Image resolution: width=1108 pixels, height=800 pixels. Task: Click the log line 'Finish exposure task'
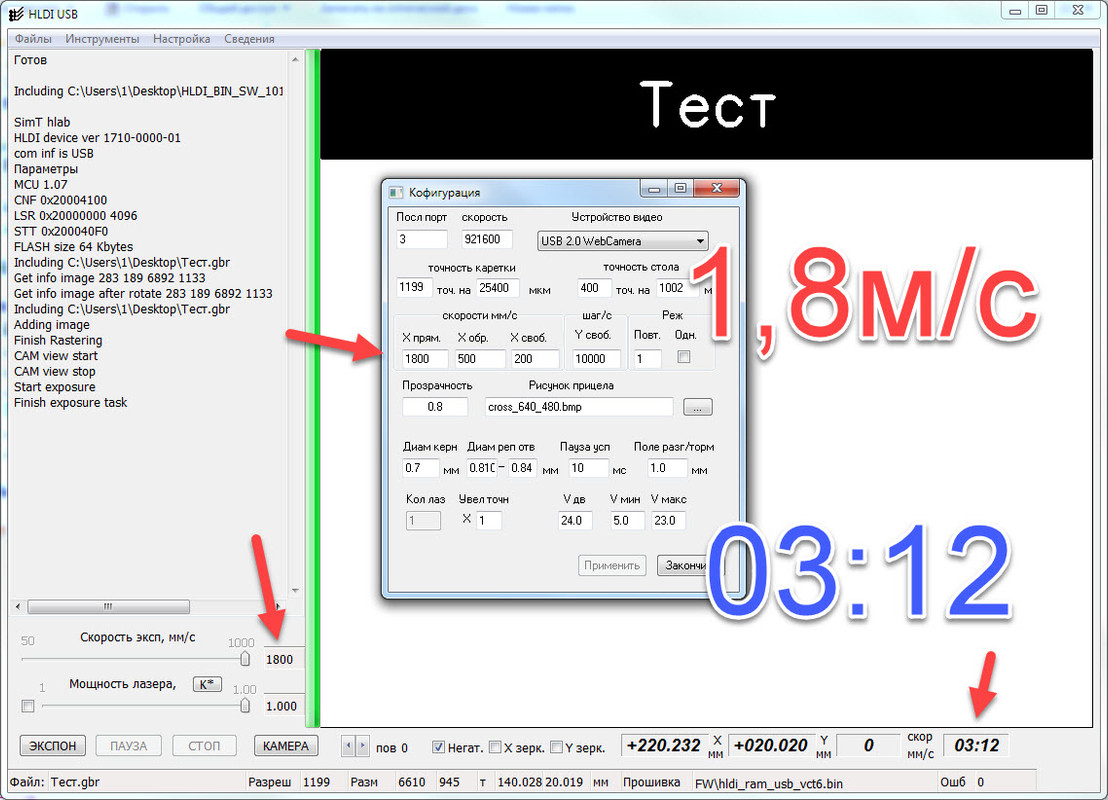(71, 403)
